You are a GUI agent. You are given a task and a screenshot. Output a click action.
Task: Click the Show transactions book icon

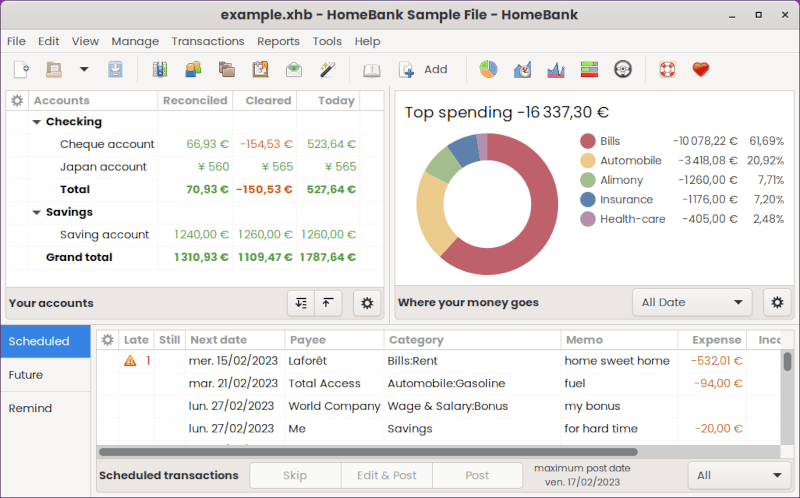pyautogui.click(x=371, y=70)
